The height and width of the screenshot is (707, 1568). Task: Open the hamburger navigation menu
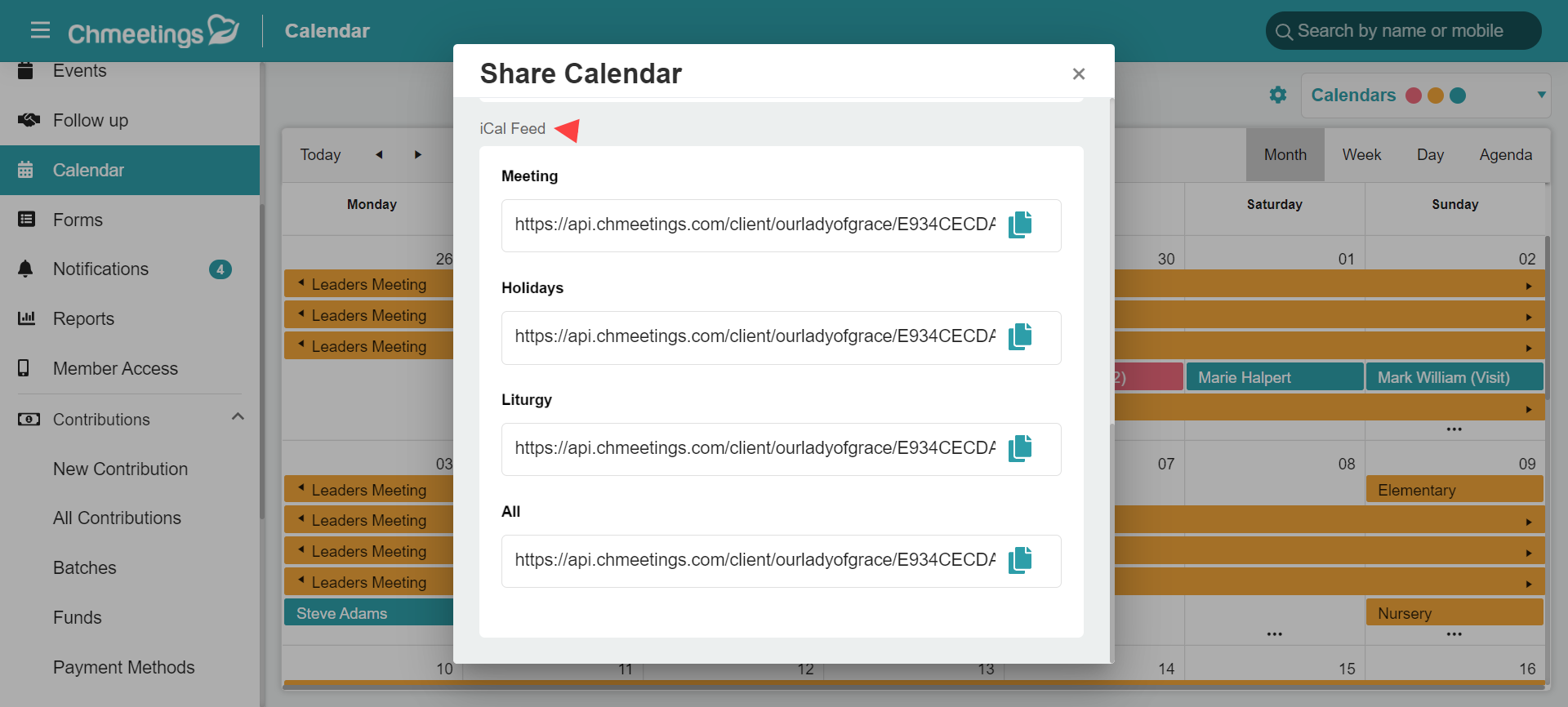[x=40, y=30]
